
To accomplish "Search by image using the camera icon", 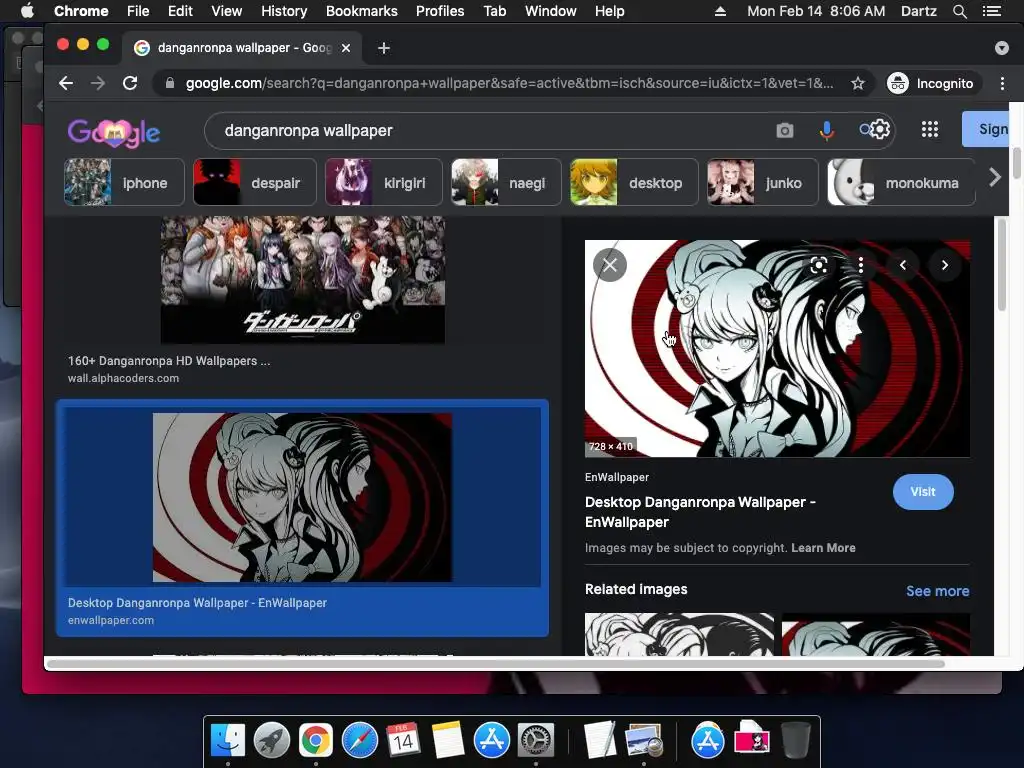I will pos(785,131).
